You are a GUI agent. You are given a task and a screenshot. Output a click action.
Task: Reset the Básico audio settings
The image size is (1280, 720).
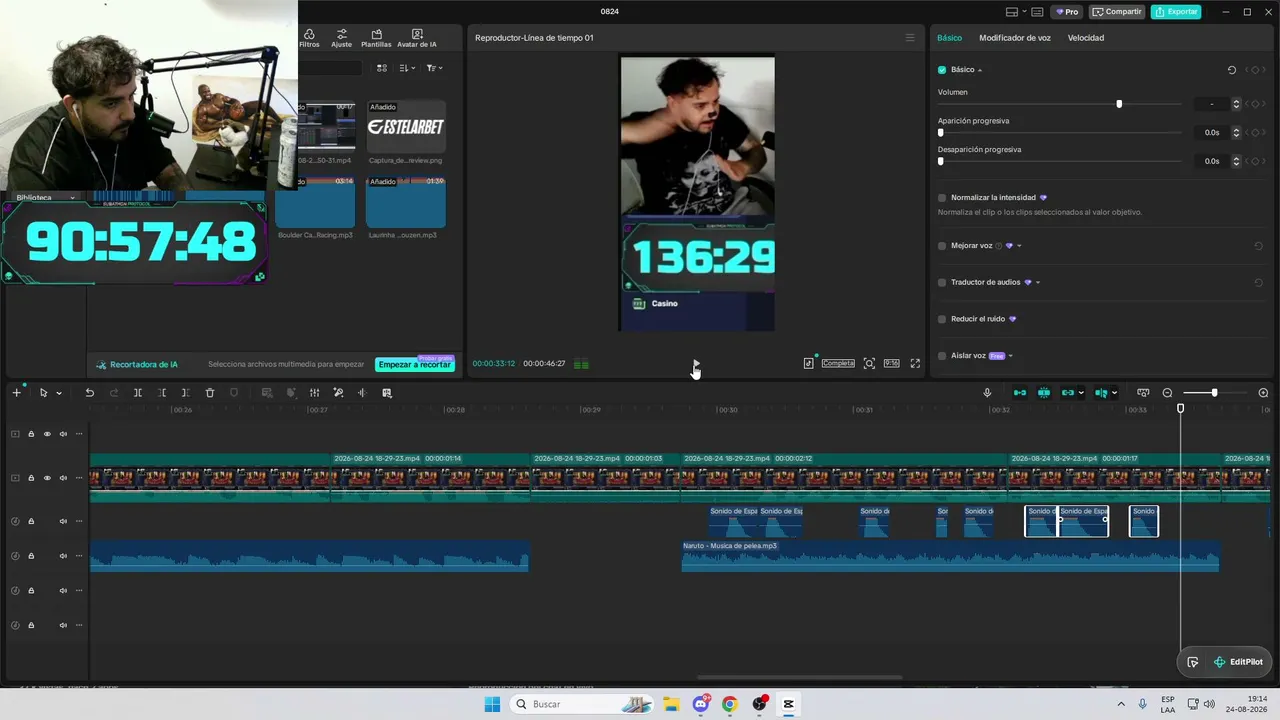pyautogui.click(x=1232, y=70)
